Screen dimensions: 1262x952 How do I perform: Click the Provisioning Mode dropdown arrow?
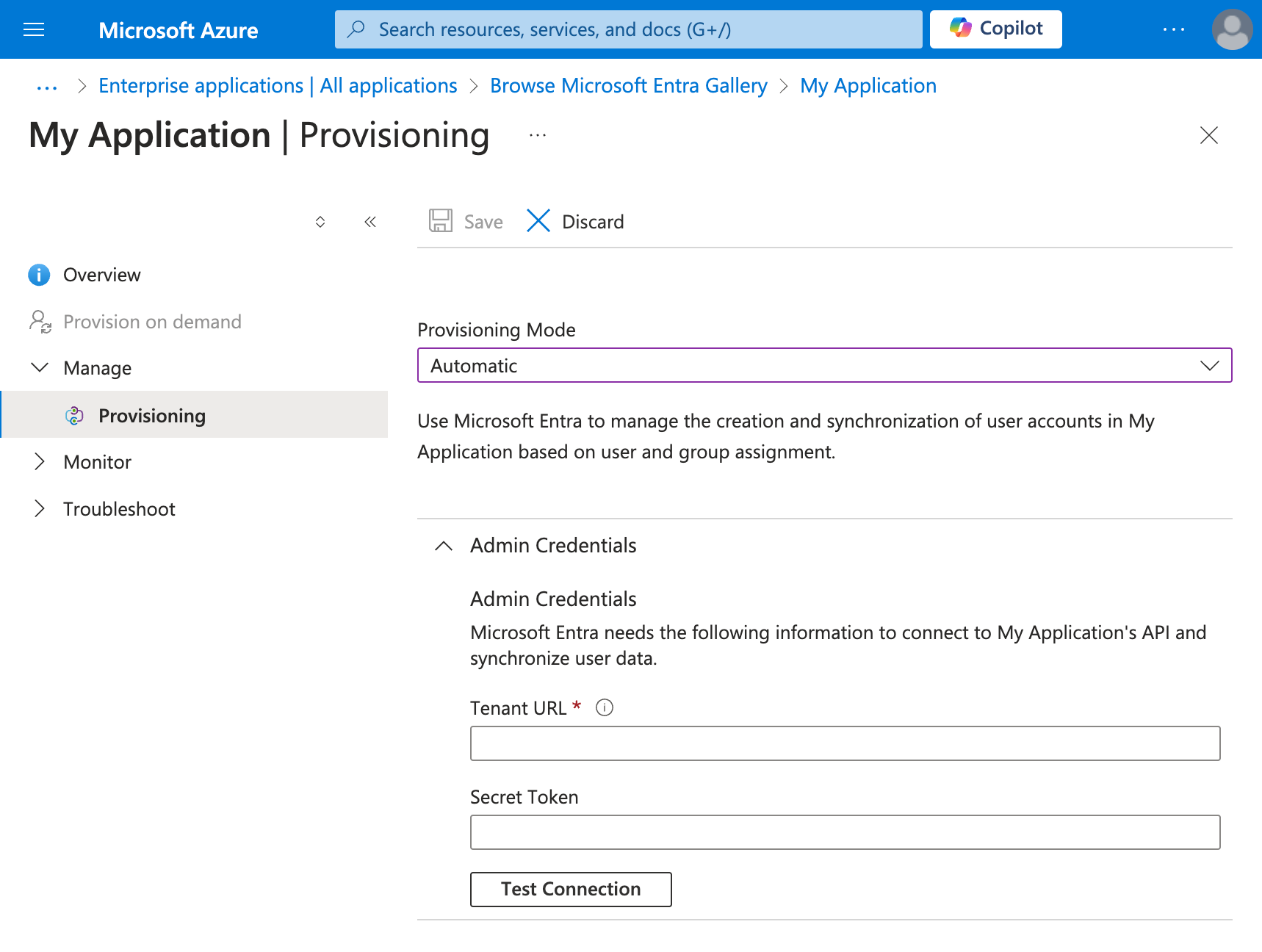pos(1209,366)
